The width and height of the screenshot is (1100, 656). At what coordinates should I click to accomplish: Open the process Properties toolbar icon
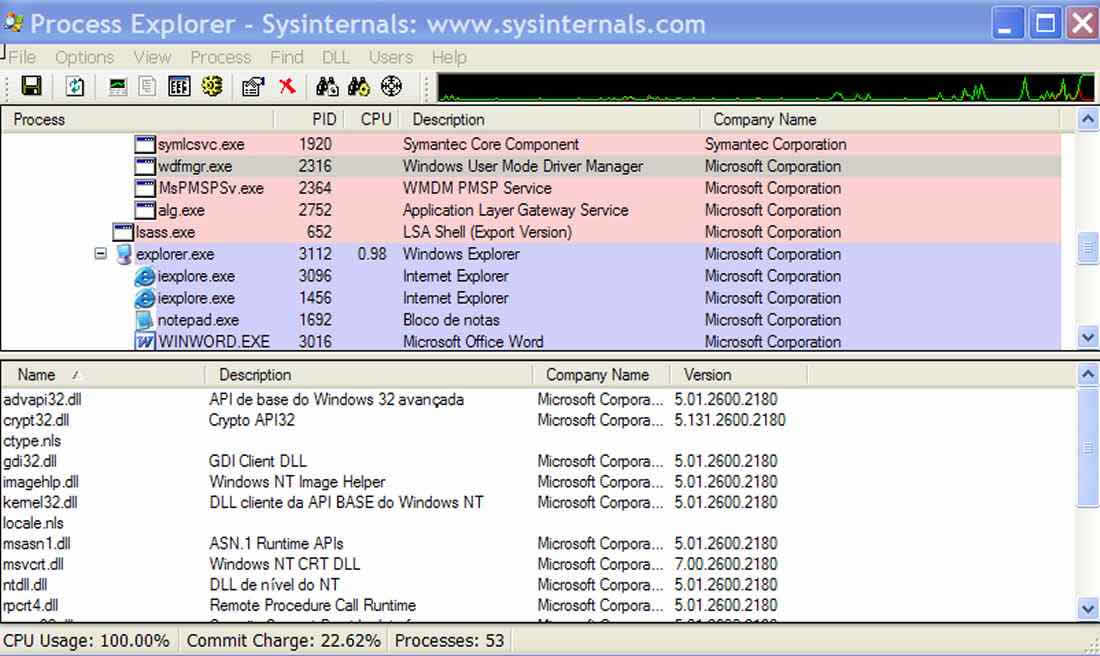tap(253, 86)
